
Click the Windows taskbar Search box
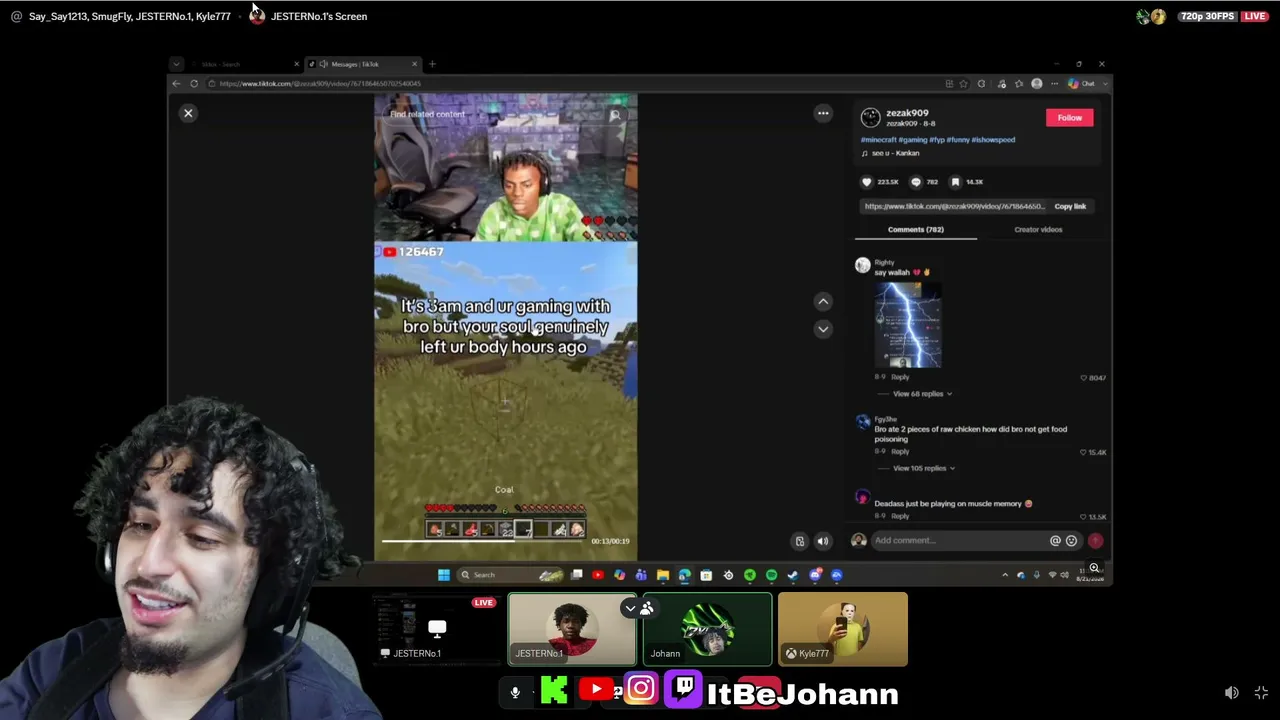pos(512,575)
